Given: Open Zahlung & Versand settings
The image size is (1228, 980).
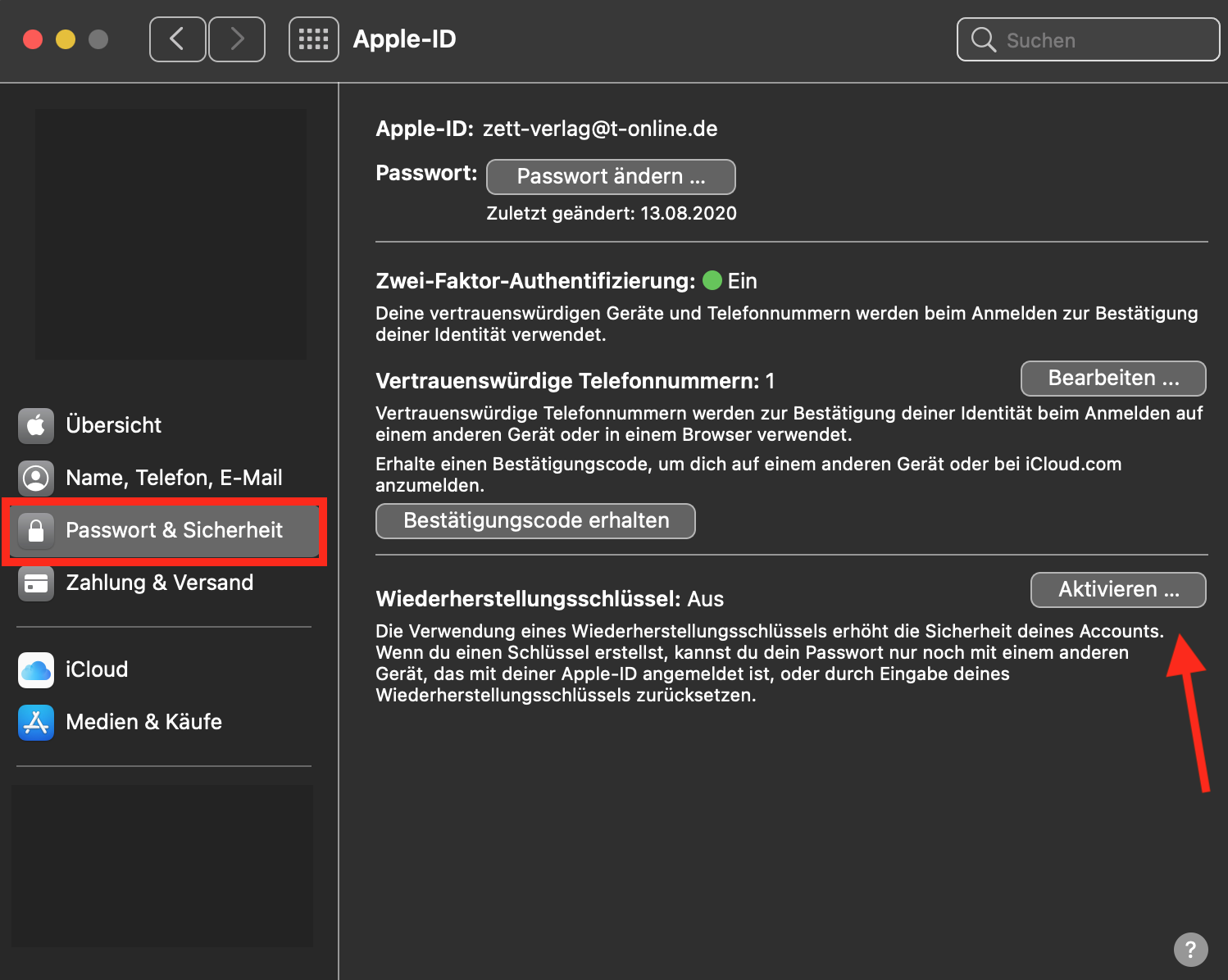Looking at the screenshot, I should tap(164, 583).
